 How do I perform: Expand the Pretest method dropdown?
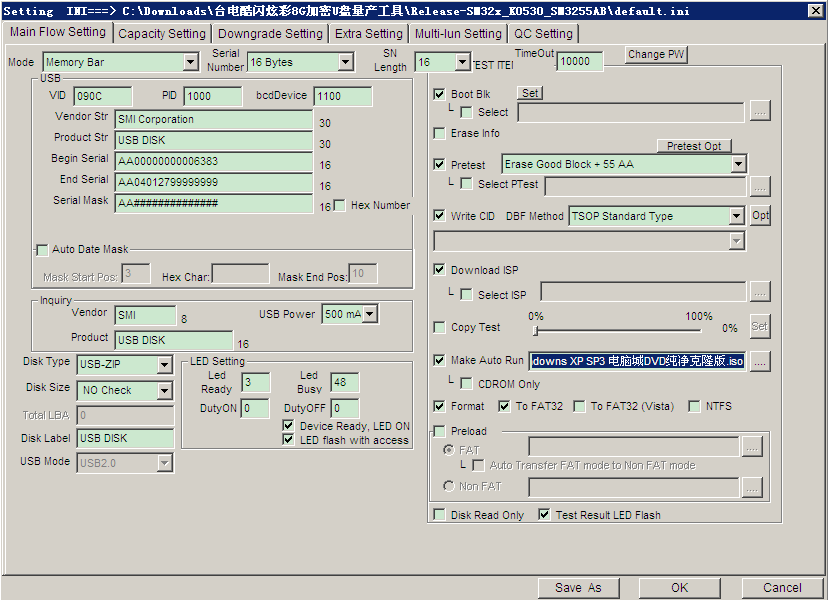738,164
